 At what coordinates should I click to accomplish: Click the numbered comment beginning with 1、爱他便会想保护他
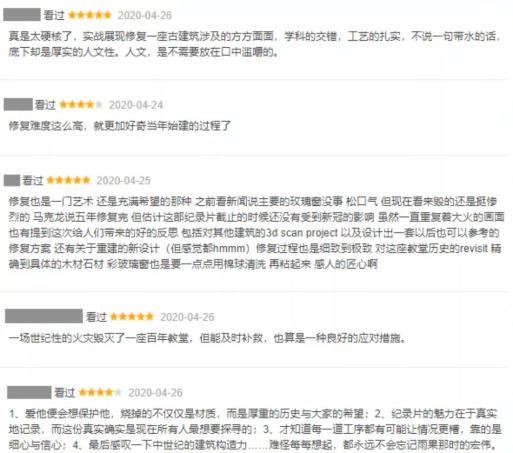click(x=255, y=429)
